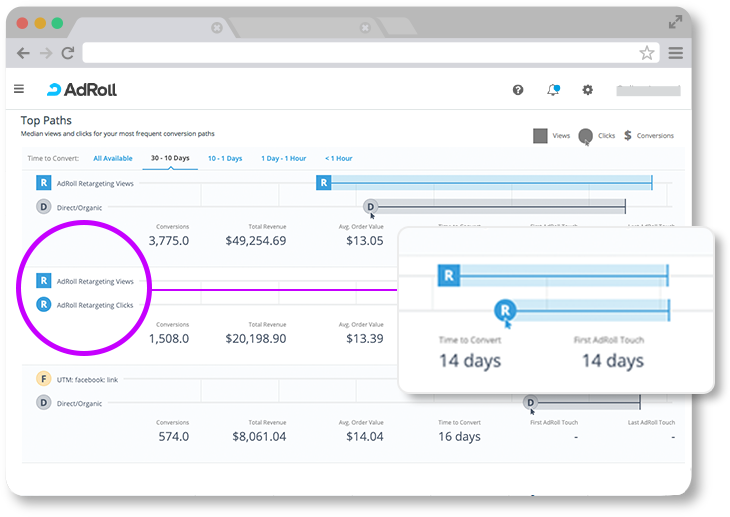The image size is (730, 517).
Task: Click the $13.39 average order value
Action: (365, 339)
